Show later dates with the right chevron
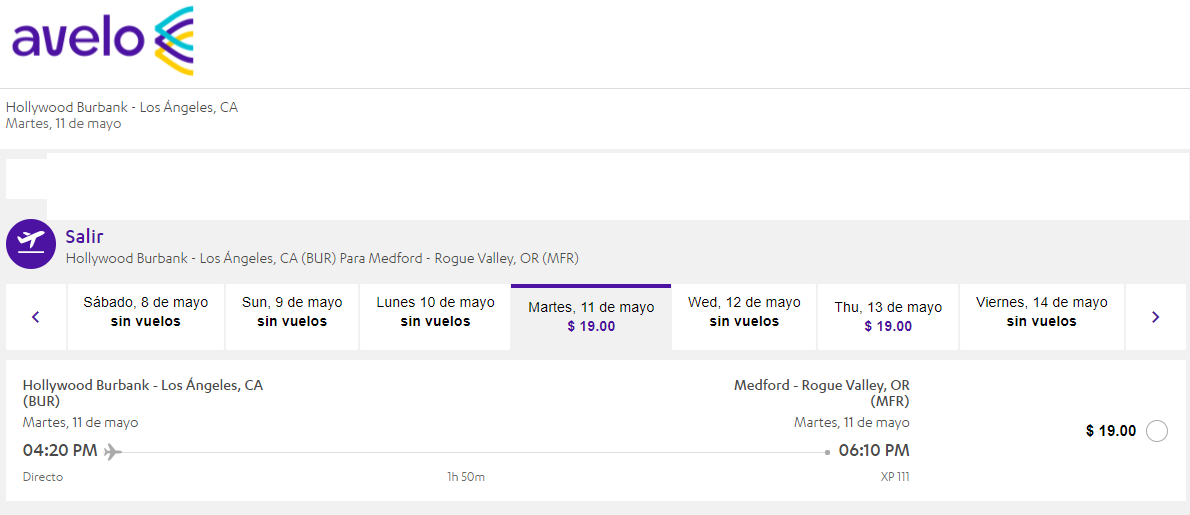This screenshot has width=1190, height=515. 1155,317
